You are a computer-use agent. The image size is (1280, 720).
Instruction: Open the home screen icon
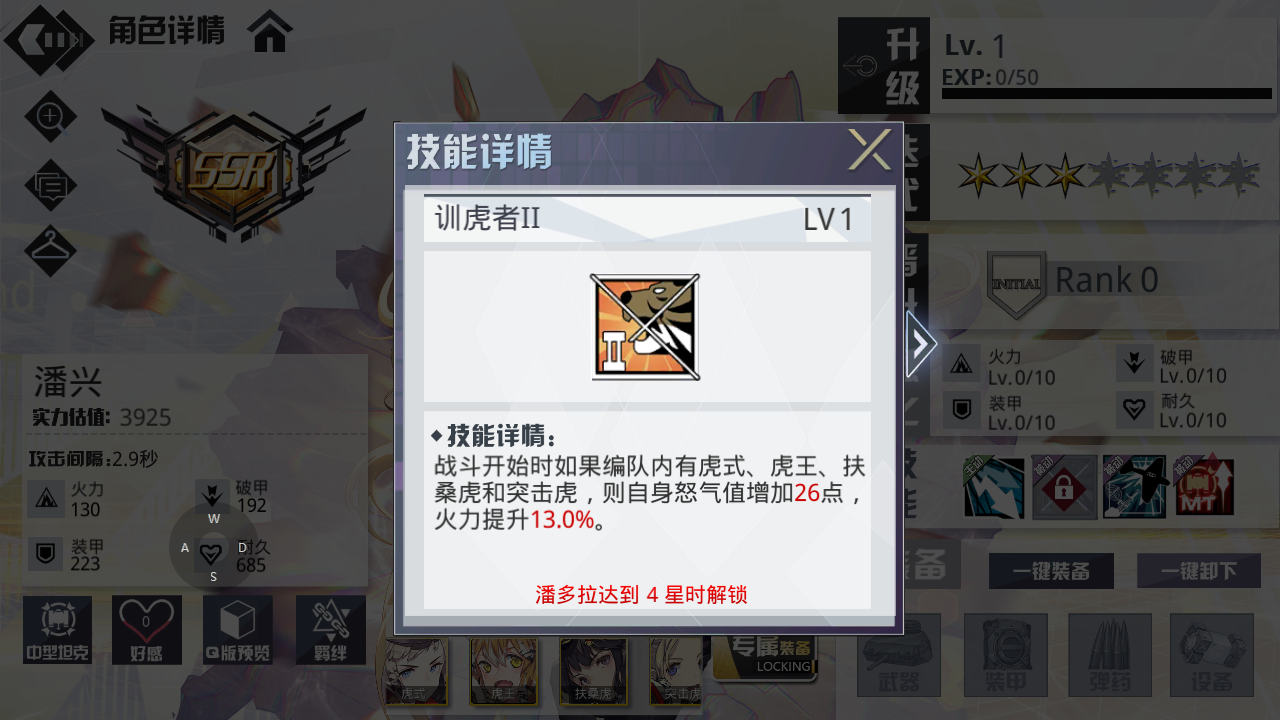[x=271, y=31]
